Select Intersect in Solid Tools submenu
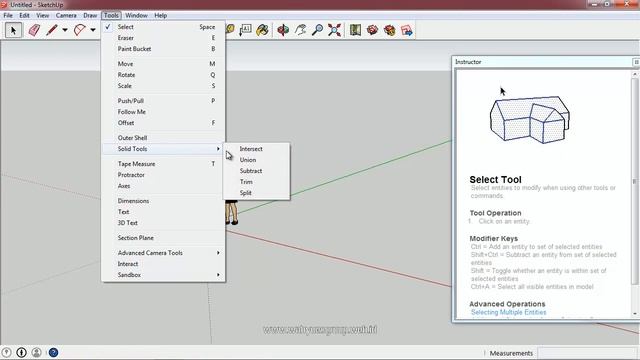The image size is (640, 360). tap(256, 149)
